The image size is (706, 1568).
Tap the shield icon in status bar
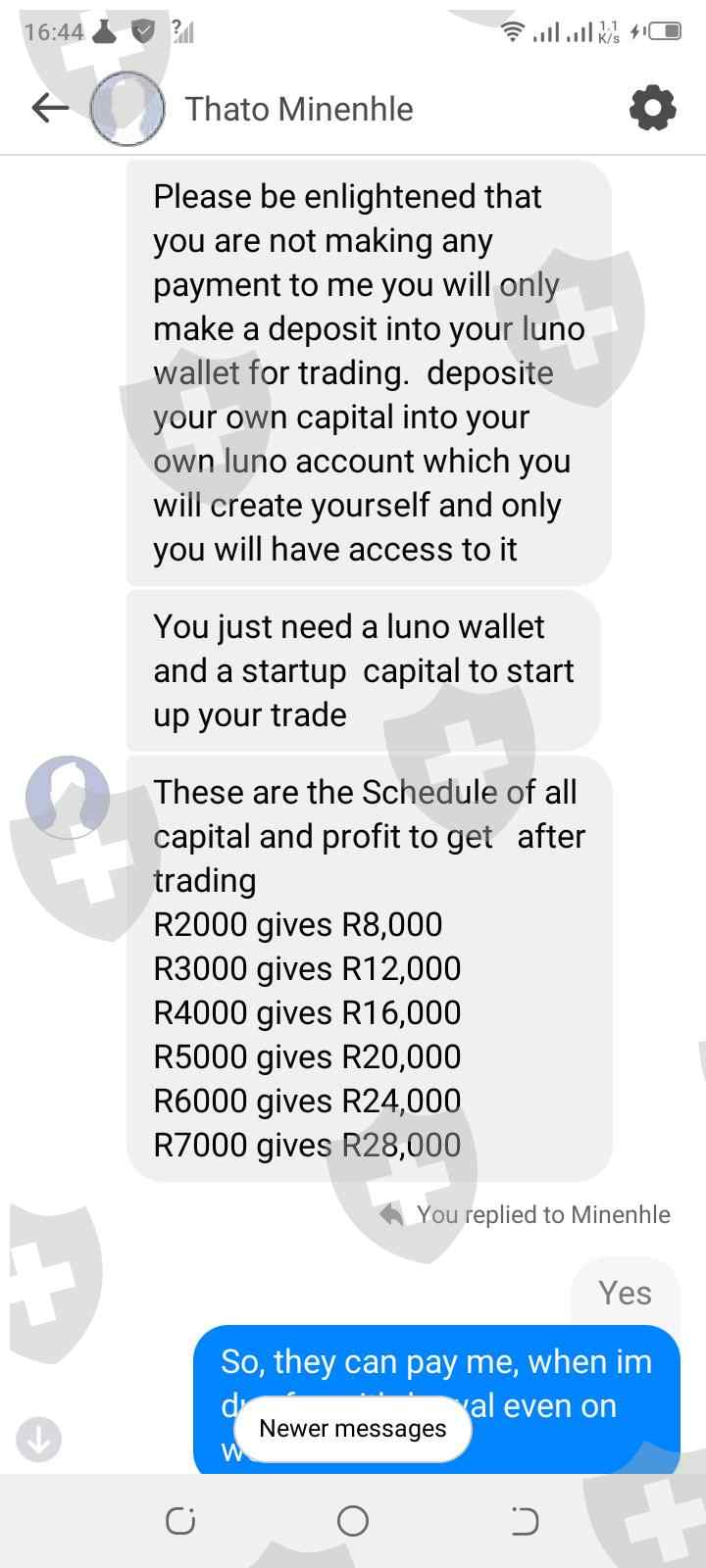144,31
